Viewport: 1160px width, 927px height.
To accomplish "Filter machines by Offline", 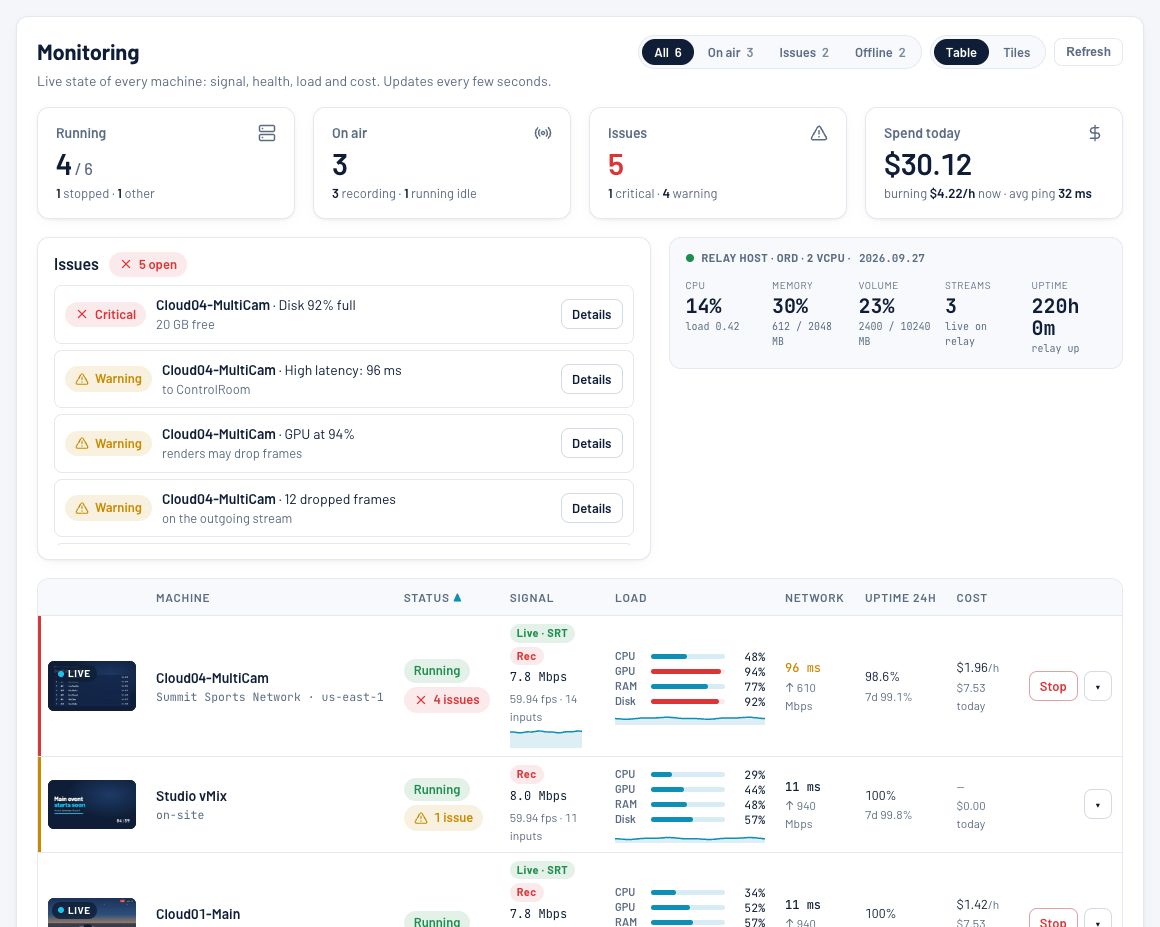I will [x=880, y=53].
